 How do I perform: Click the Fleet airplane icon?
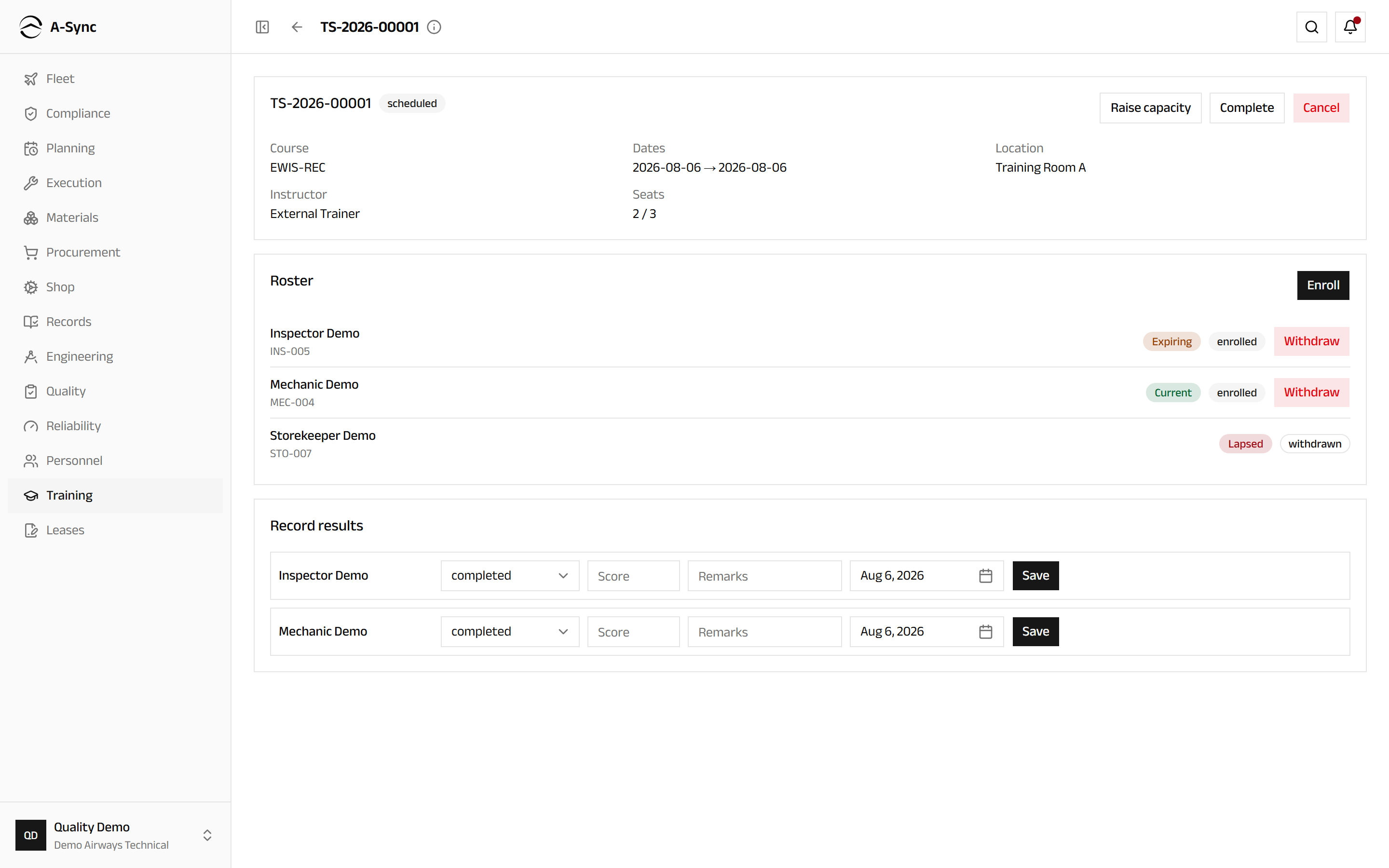[x=31, y=79]
